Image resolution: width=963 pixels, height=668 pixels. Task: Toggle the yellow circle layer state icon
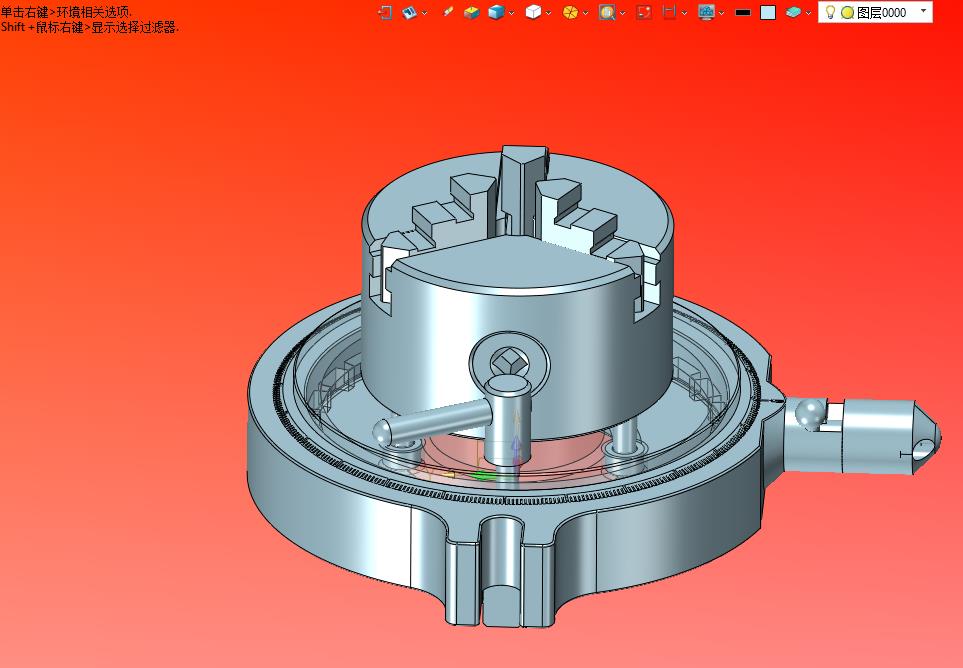[848, 12]
